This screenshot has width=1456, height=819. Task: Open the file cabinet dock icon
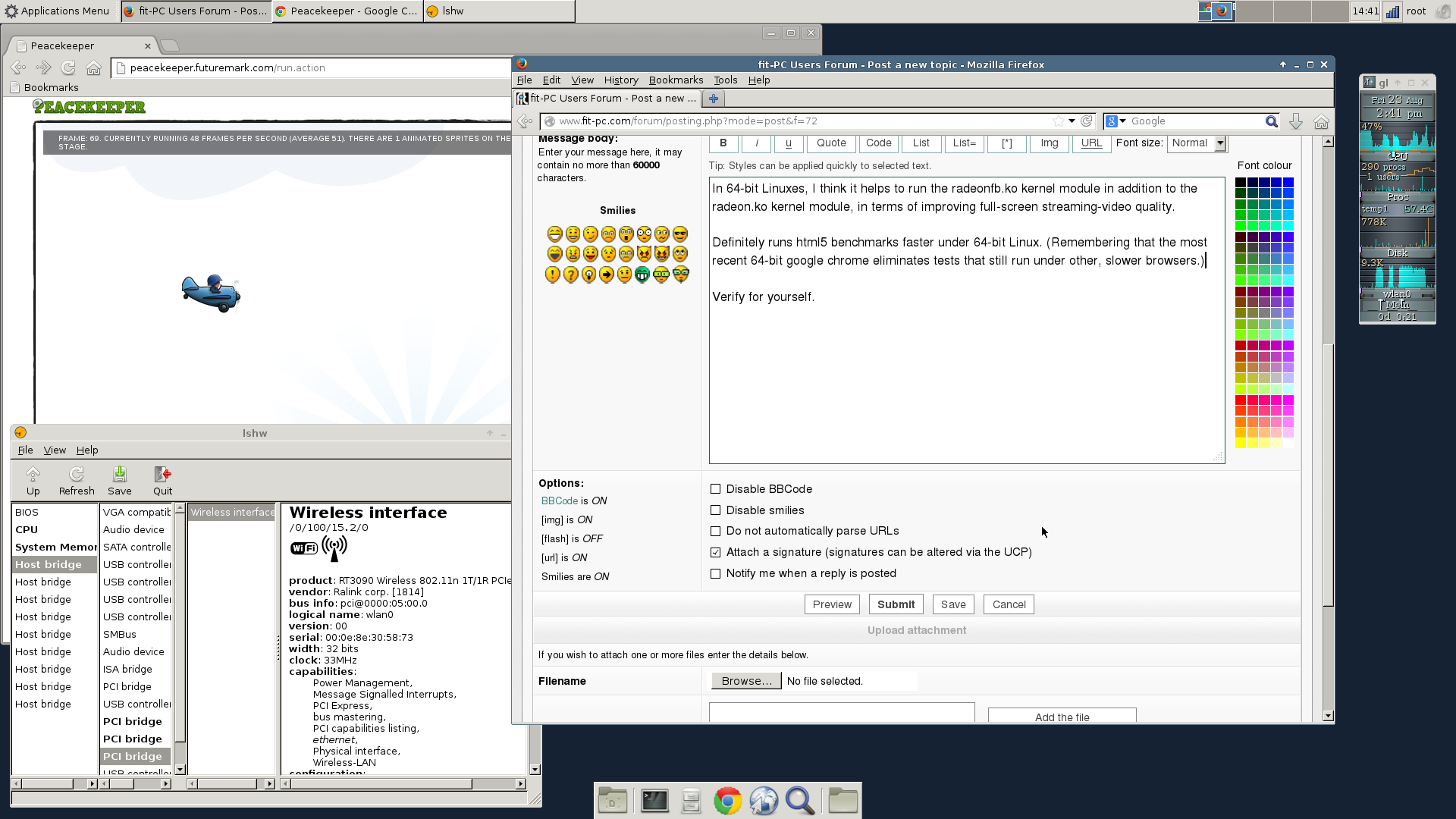tap(691, 801)
